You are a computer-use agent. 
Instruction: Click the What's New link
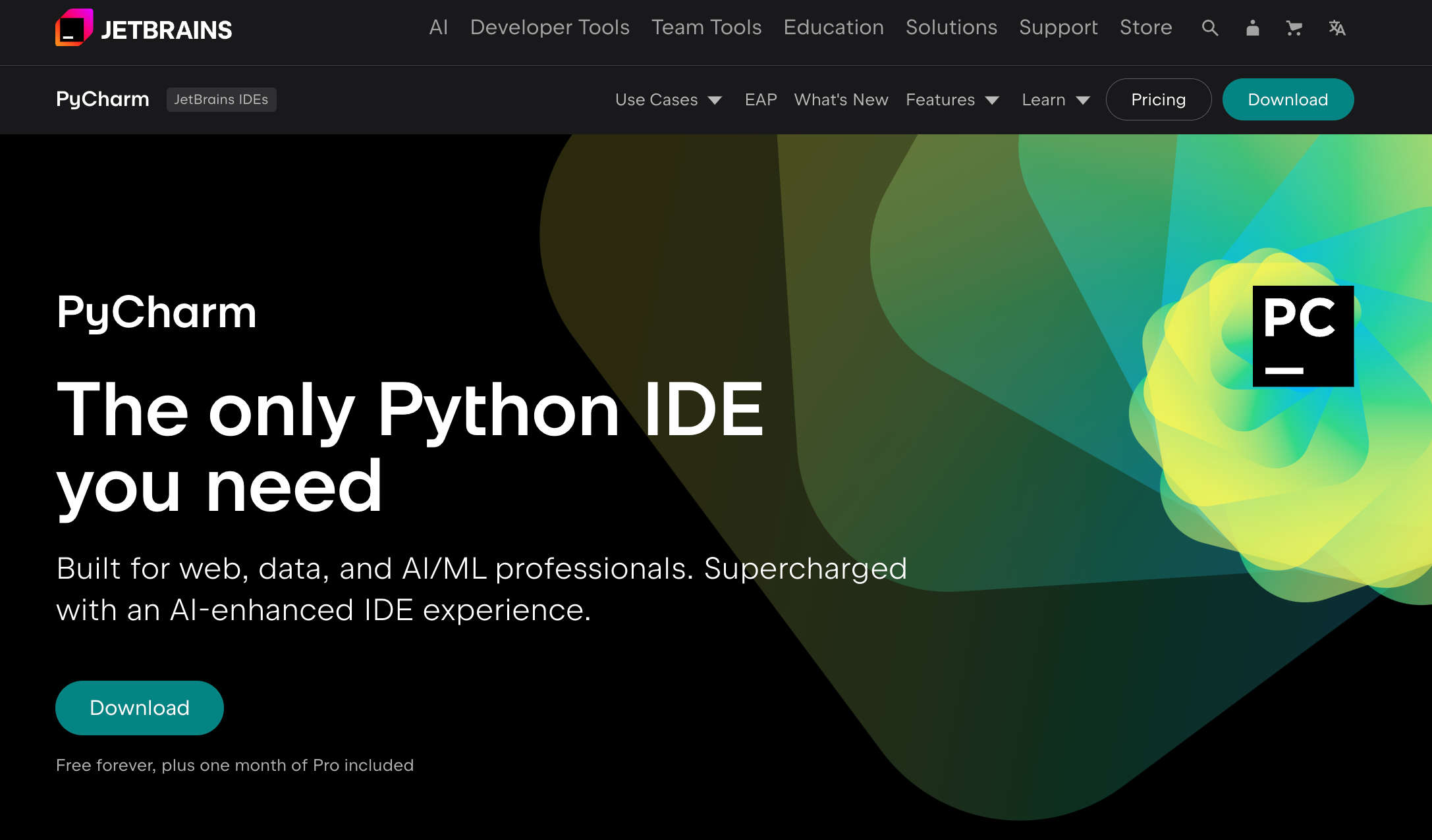click(x=840, y=99)
